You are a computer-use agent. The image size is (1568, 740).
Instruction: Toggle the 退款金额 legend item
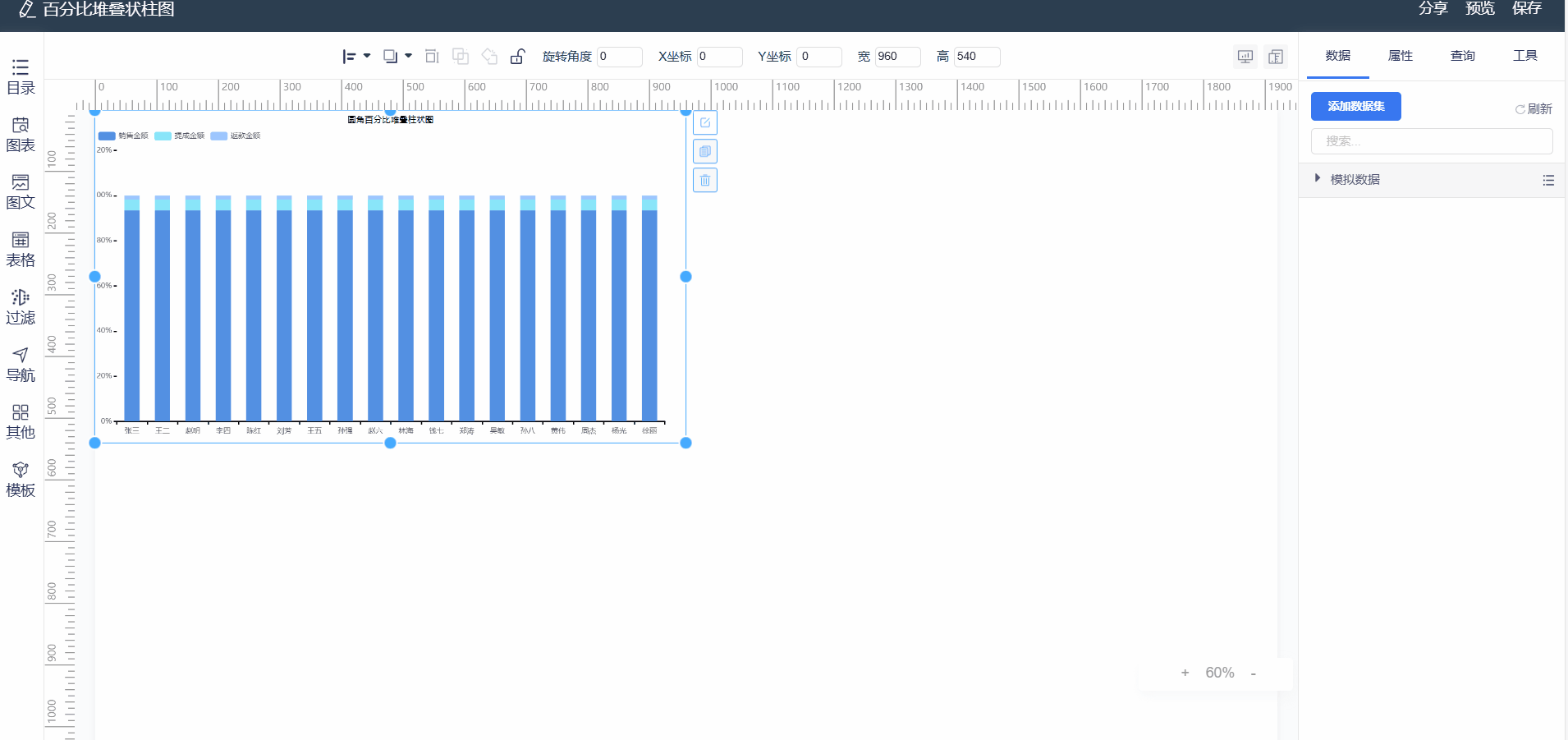(x=235, y=136)
